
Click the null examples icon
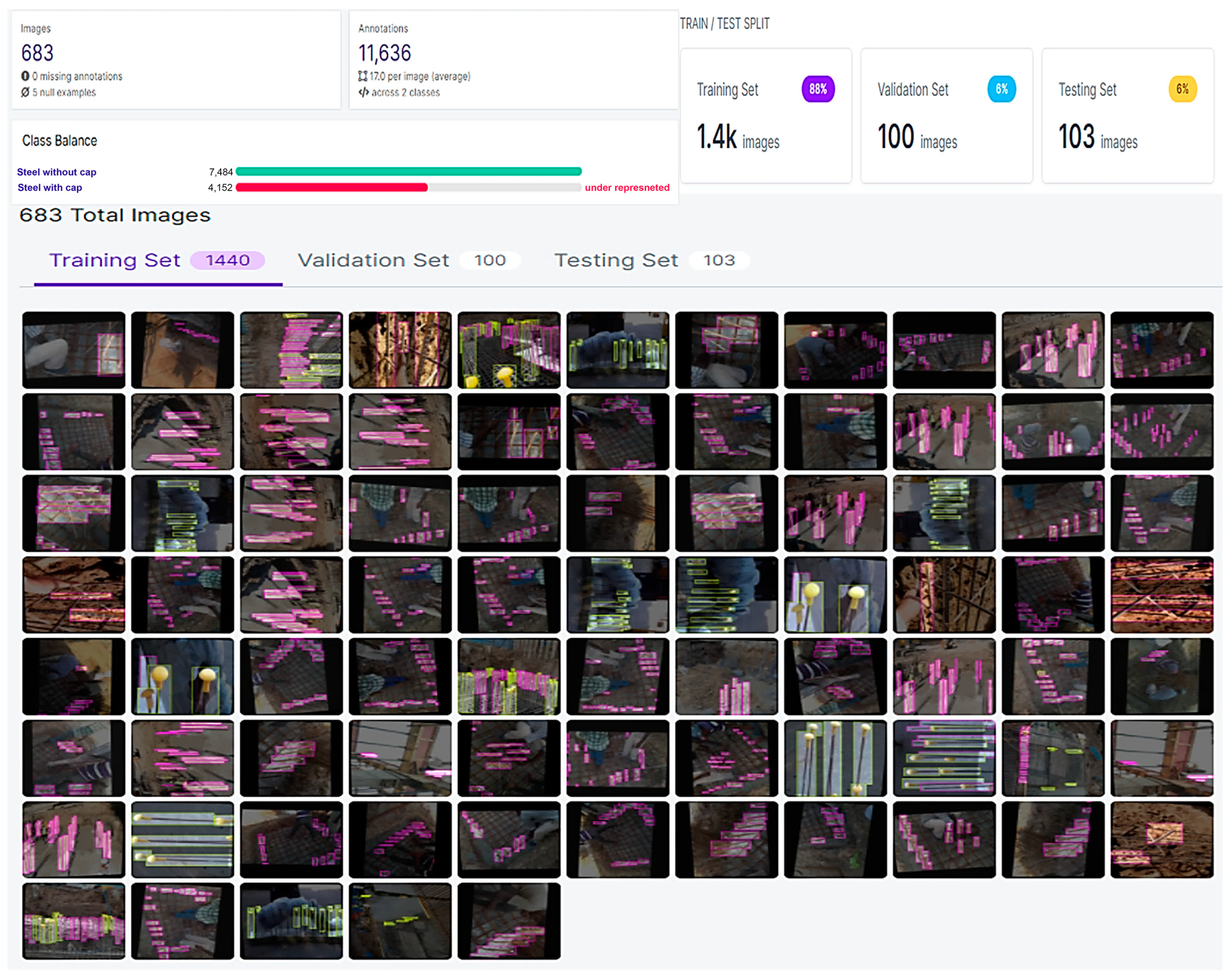click(25, 92)
